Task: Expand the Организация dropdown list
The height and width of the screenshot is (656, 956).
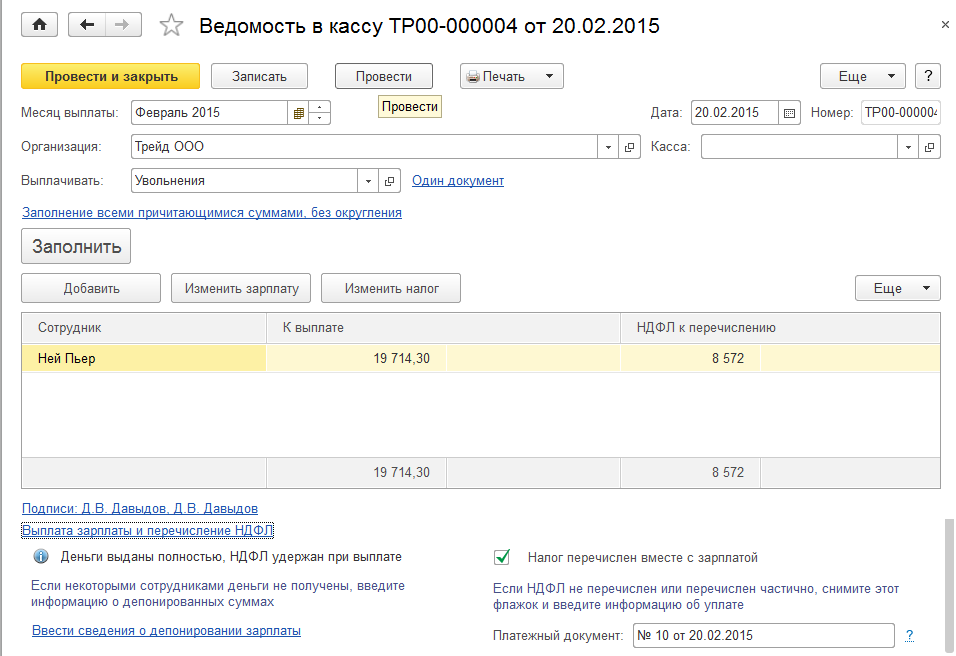Action: [609, 147]
